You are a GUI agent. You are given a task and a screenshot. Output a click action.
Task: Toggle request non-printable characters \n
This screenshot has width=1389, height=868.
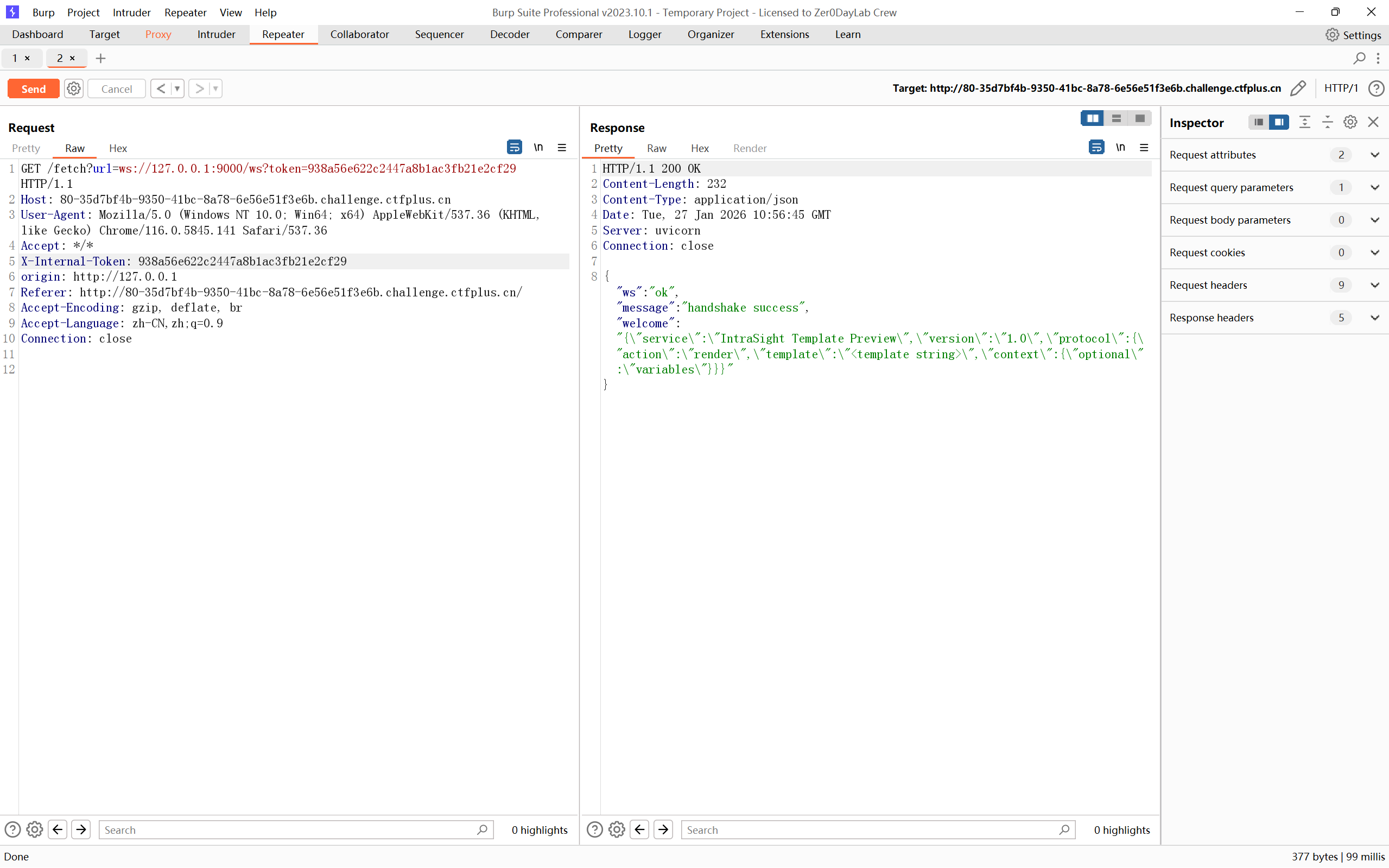point(538,148)
